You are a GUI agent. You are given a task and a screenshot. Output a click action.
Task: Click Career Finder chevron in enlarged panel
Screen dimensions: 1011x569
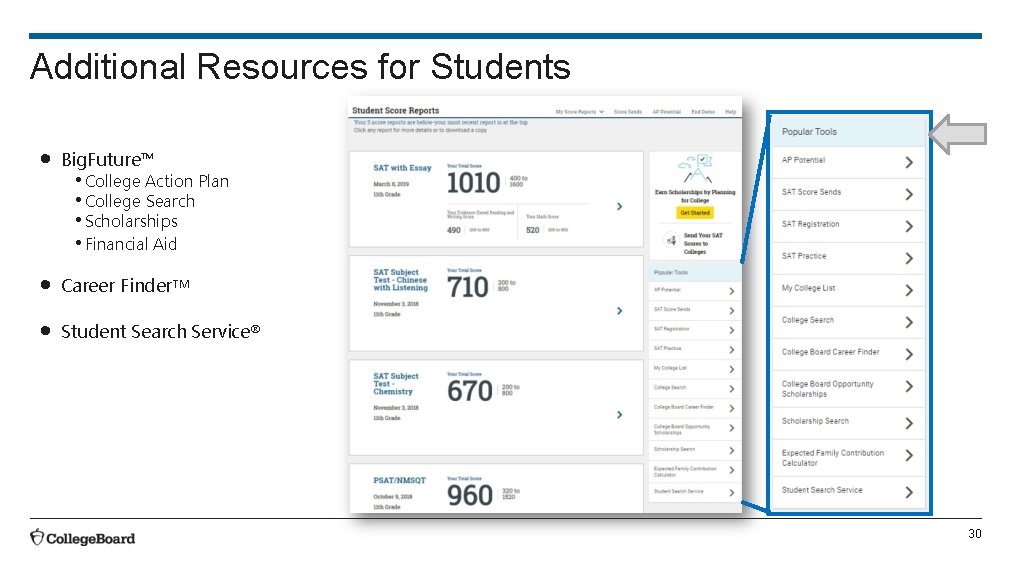pyautogui.click(x=909, y=354)
